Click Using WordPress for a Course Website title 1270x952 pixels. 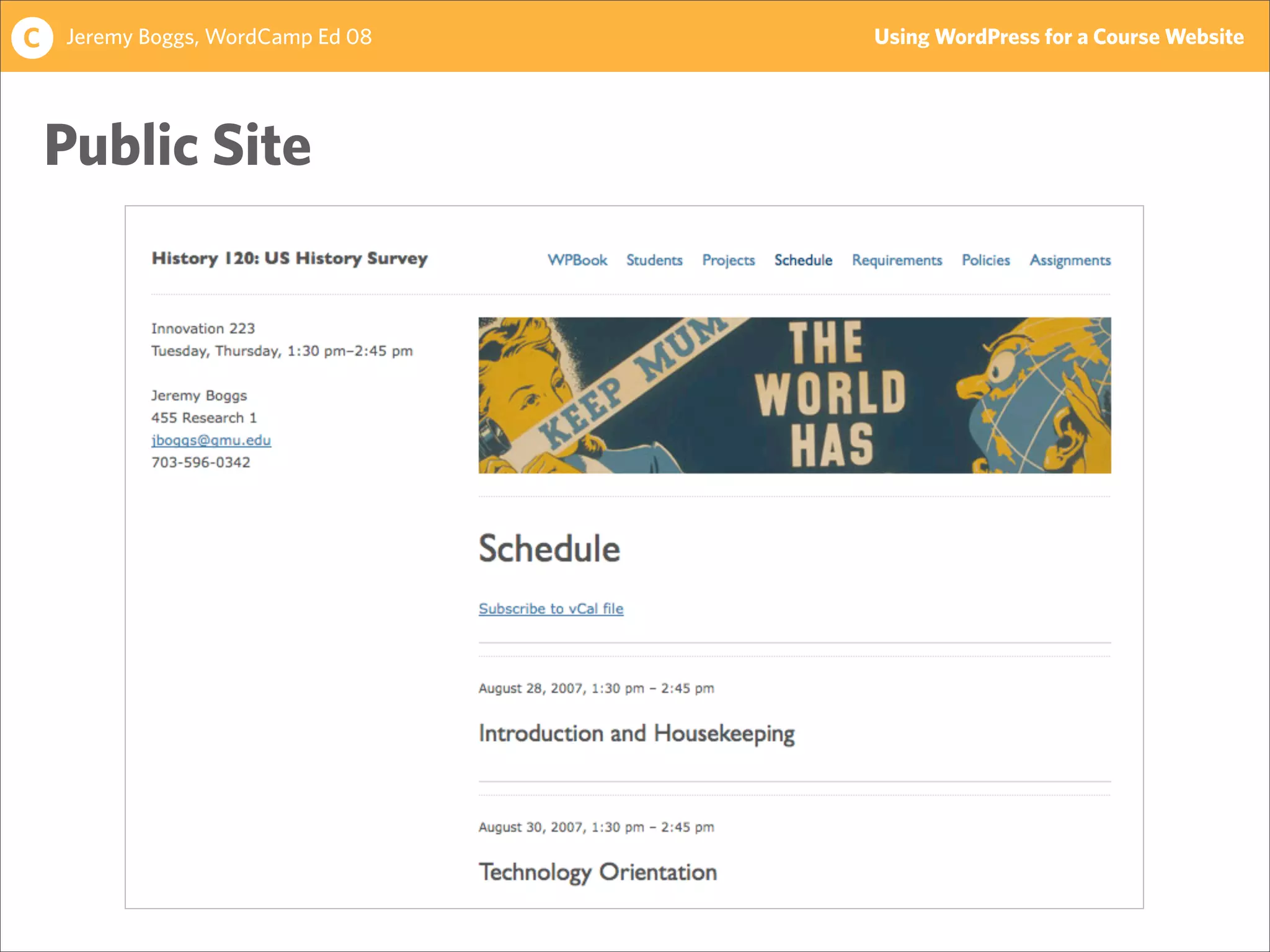click(1059, 37)
